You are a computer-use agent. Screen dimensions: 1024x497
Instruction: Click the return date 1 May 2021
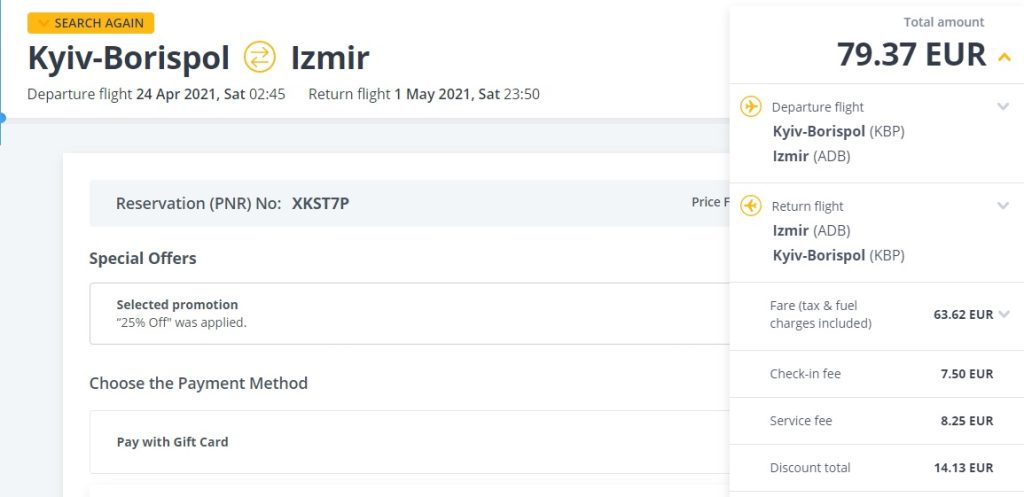pyautogui.click(x=446, y=95)
